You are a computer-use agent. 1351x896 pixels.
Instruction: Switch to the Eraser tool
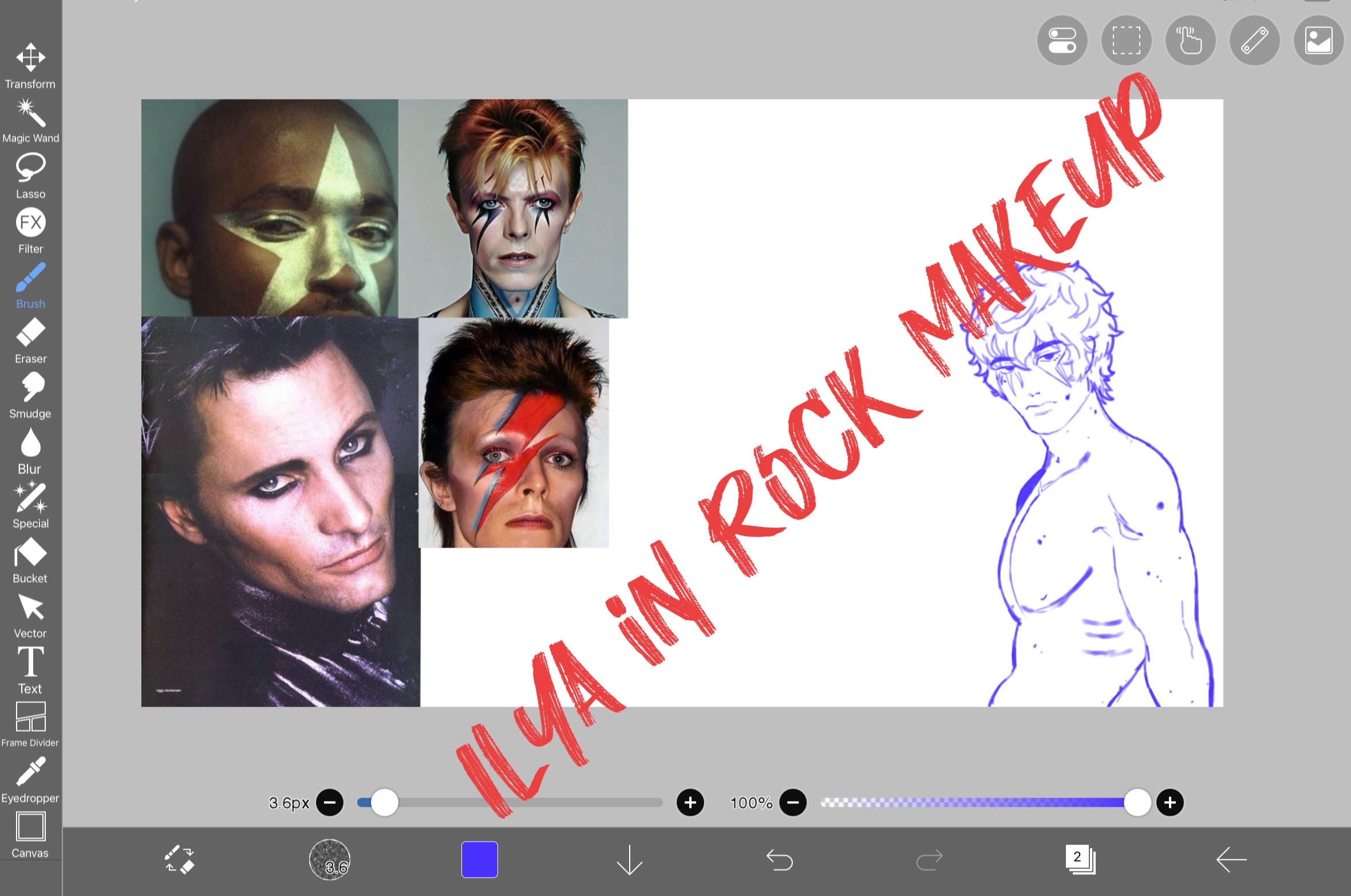pos(30,341)
